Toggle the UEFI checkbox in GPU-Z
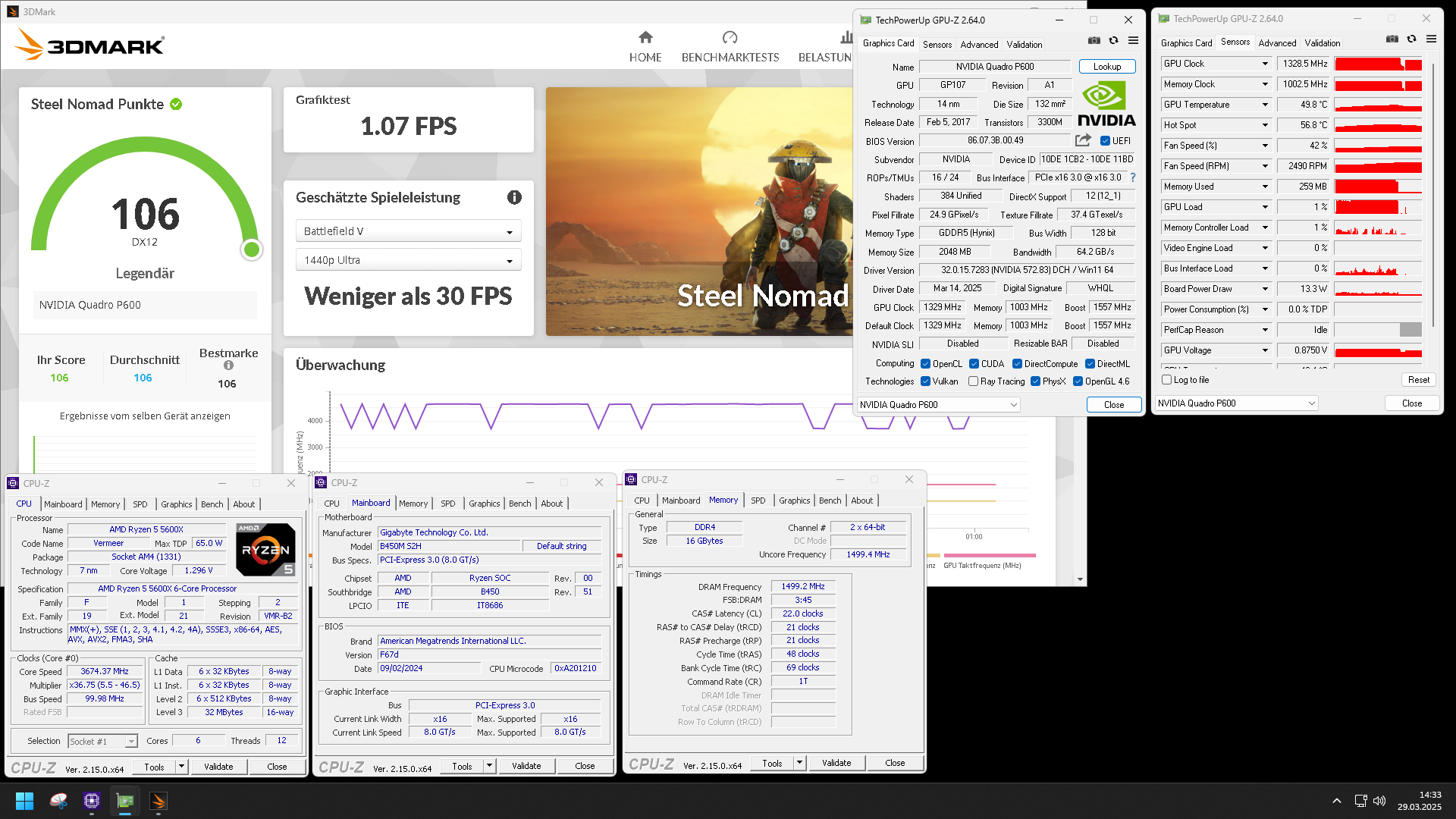The width and height of the screenshot is (1456, 819). click(x=1106, y=141)
